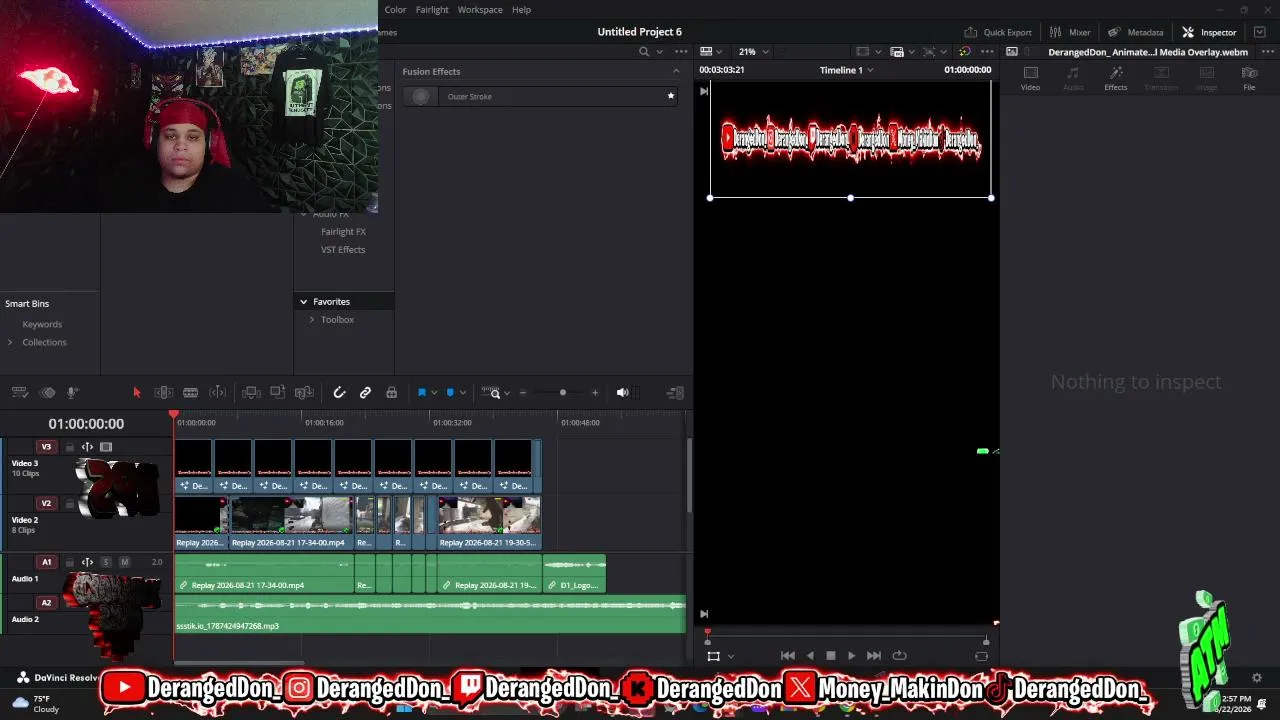Choose the Blade razor tool in timeline toolbar

coord(190,393)
